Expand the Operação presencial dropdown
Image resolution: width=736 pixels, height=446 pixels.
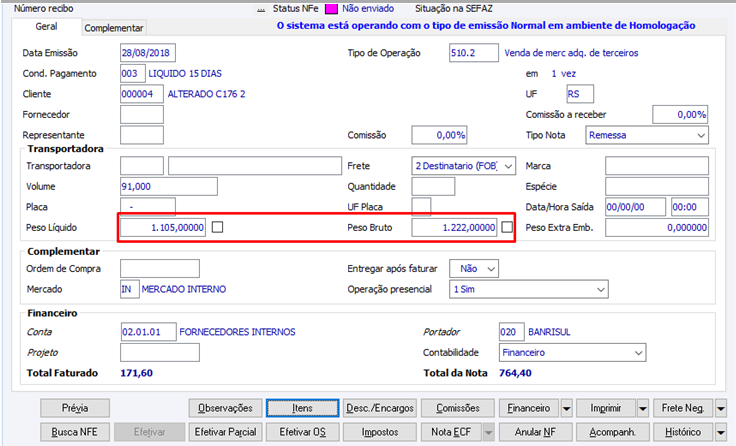point(529,289)
